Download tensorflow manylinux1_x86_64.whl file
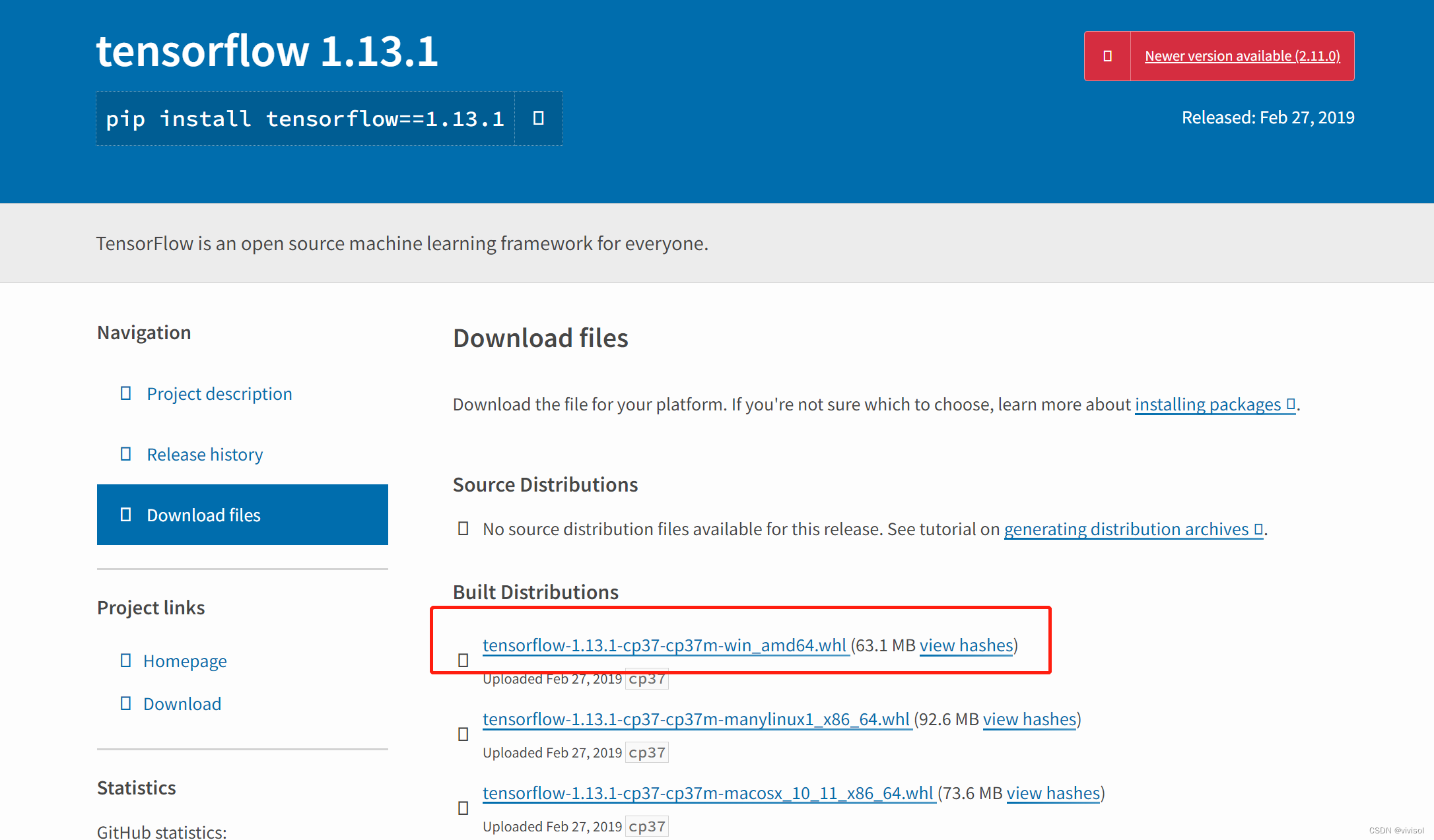Screen dimensions: 1434x840 (696, 719)
